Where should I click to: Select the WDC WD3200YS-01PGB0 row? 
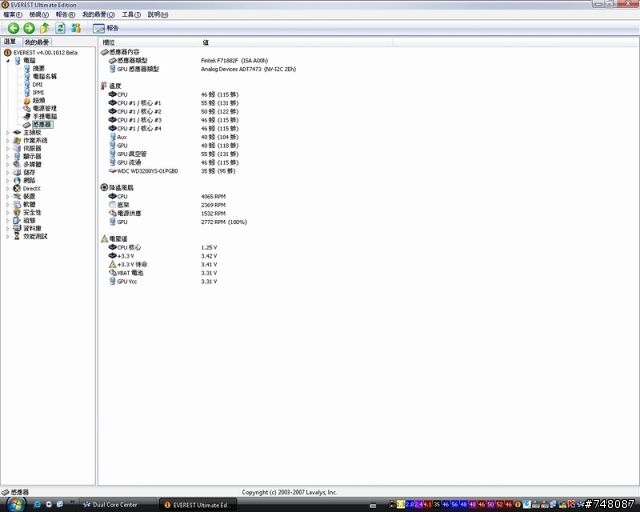[x=172, y=171]
